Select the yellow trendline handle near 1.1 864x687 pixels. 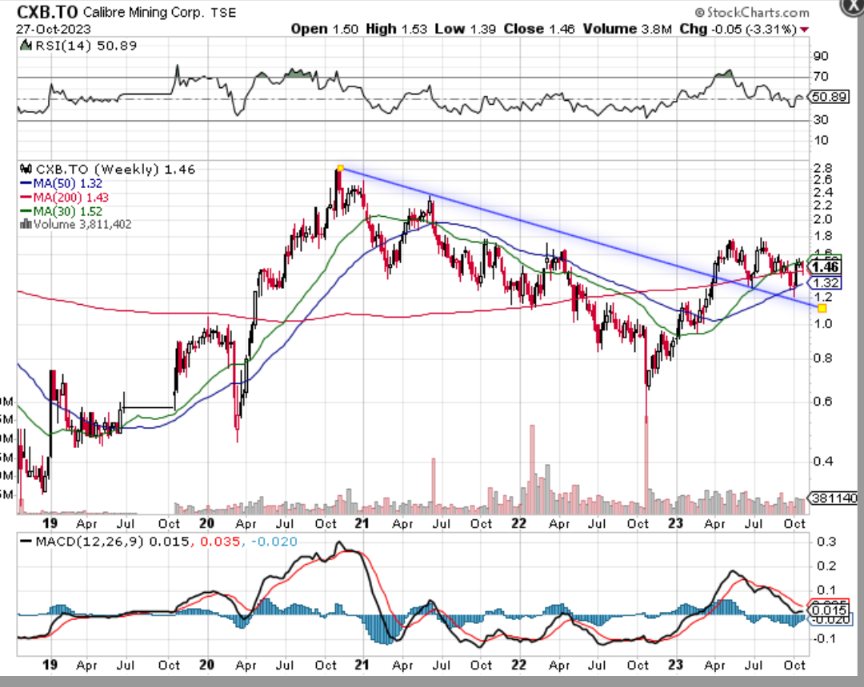(822, 308)
